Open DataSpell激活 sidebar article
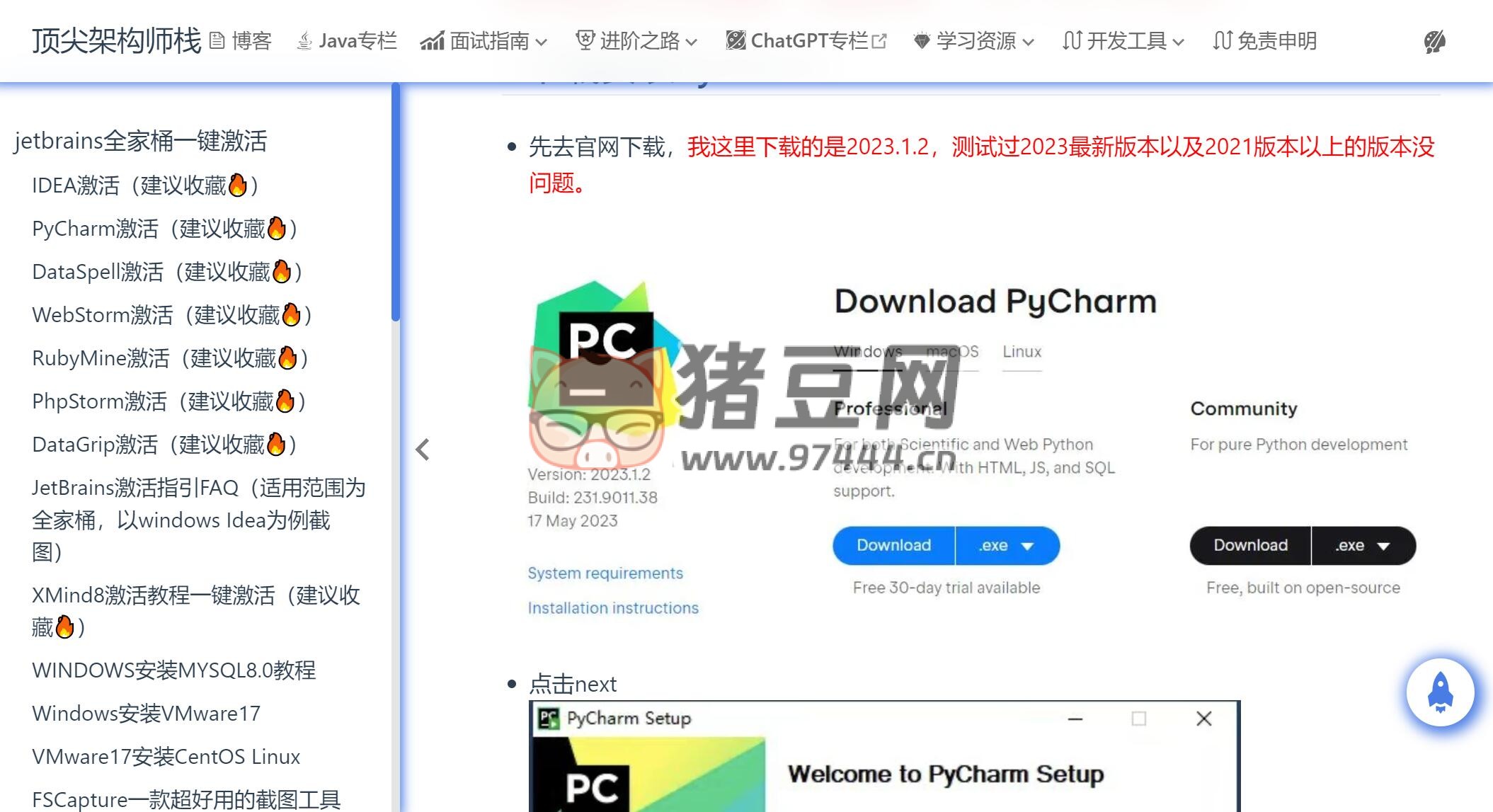This screenshot has width=1493, height=812. click(168, 272)
